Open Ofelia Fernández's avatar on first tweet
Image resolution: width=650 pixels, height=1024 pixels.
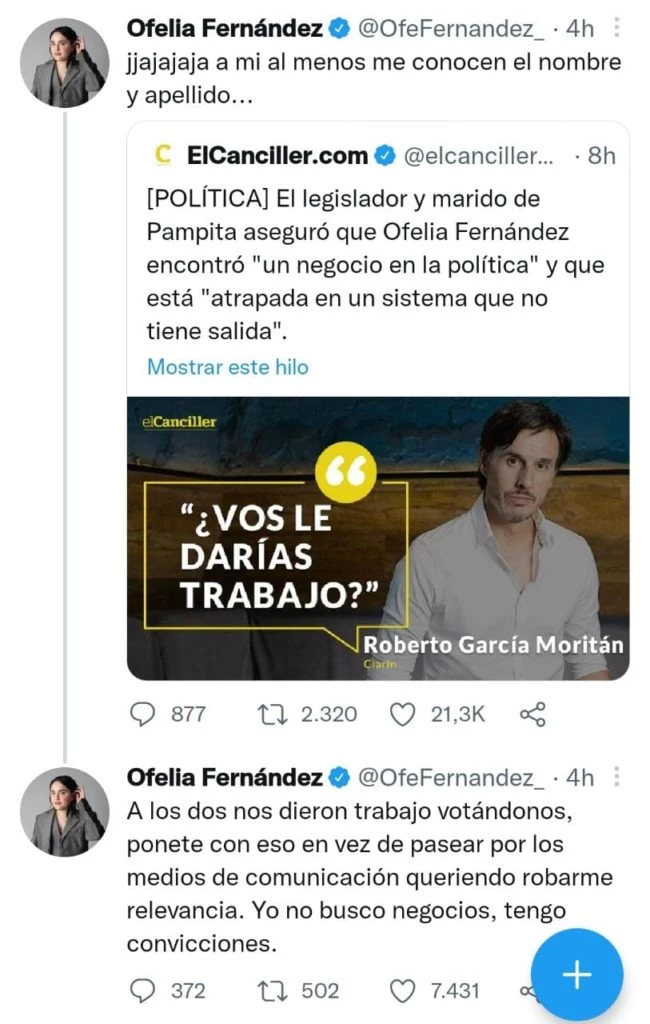(x=64, y=65)
